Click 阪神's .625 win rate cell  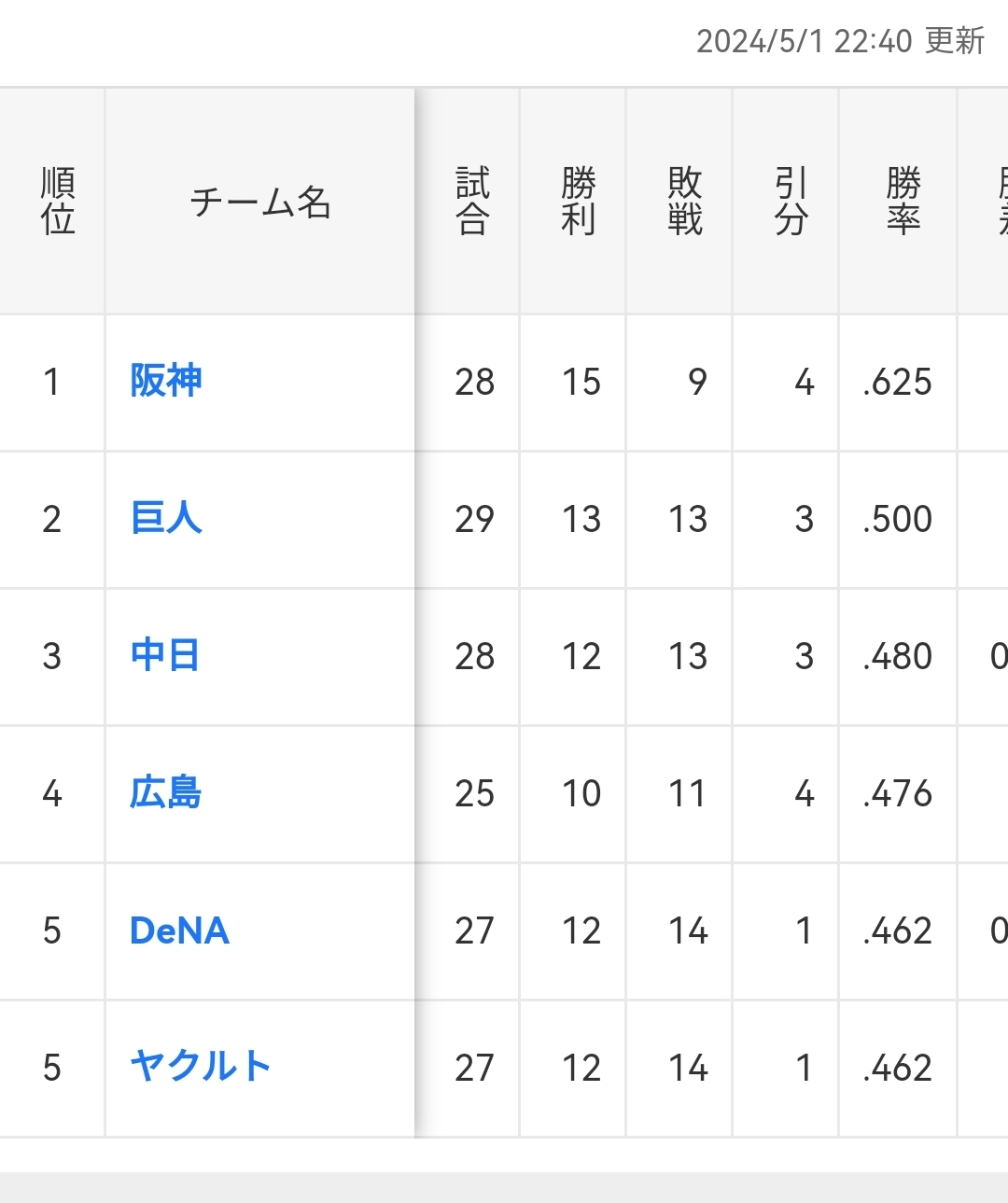(x=898, y=382)
